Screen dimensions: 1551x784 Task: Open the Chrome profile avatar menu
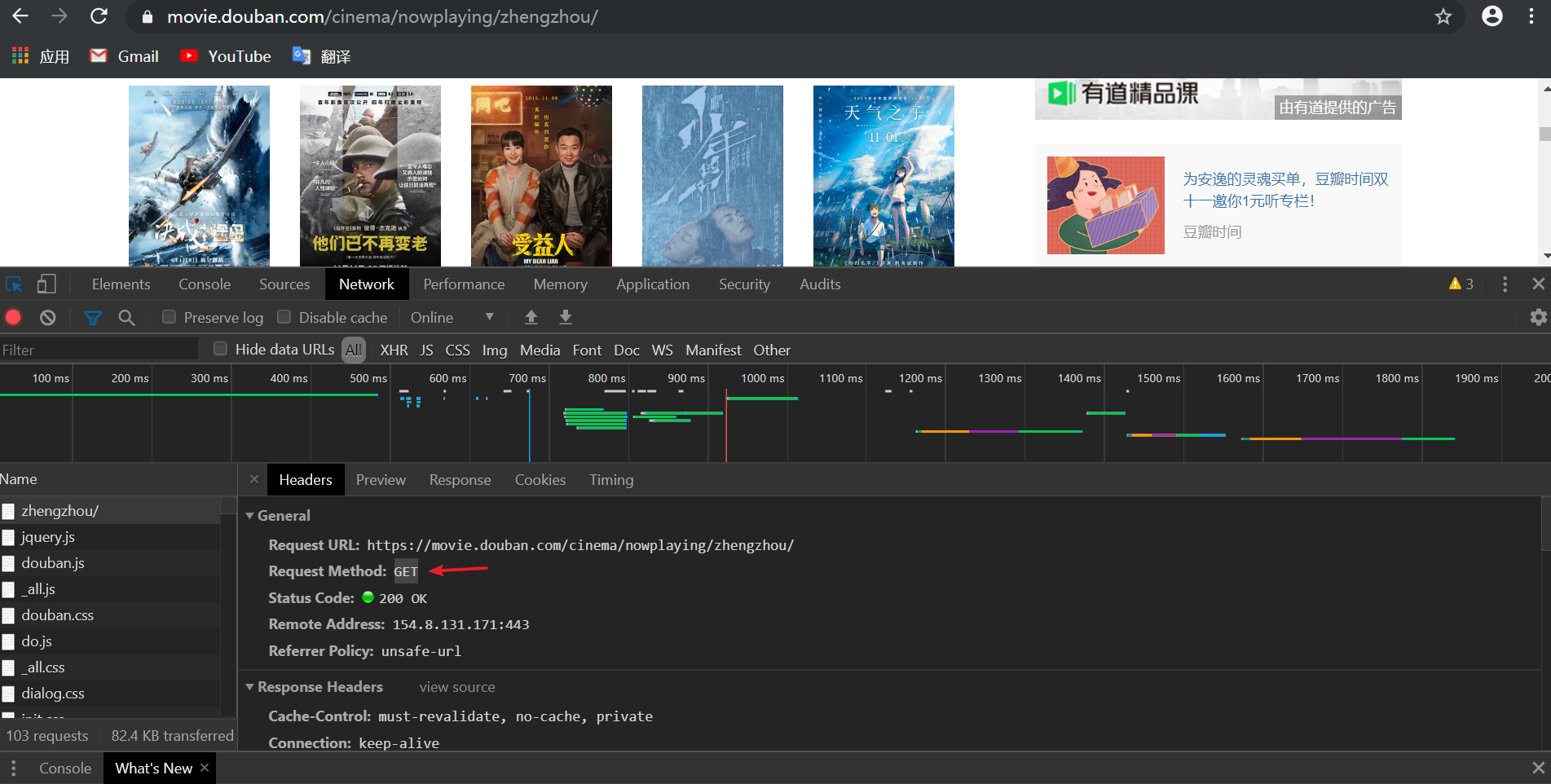point(1492,16)
